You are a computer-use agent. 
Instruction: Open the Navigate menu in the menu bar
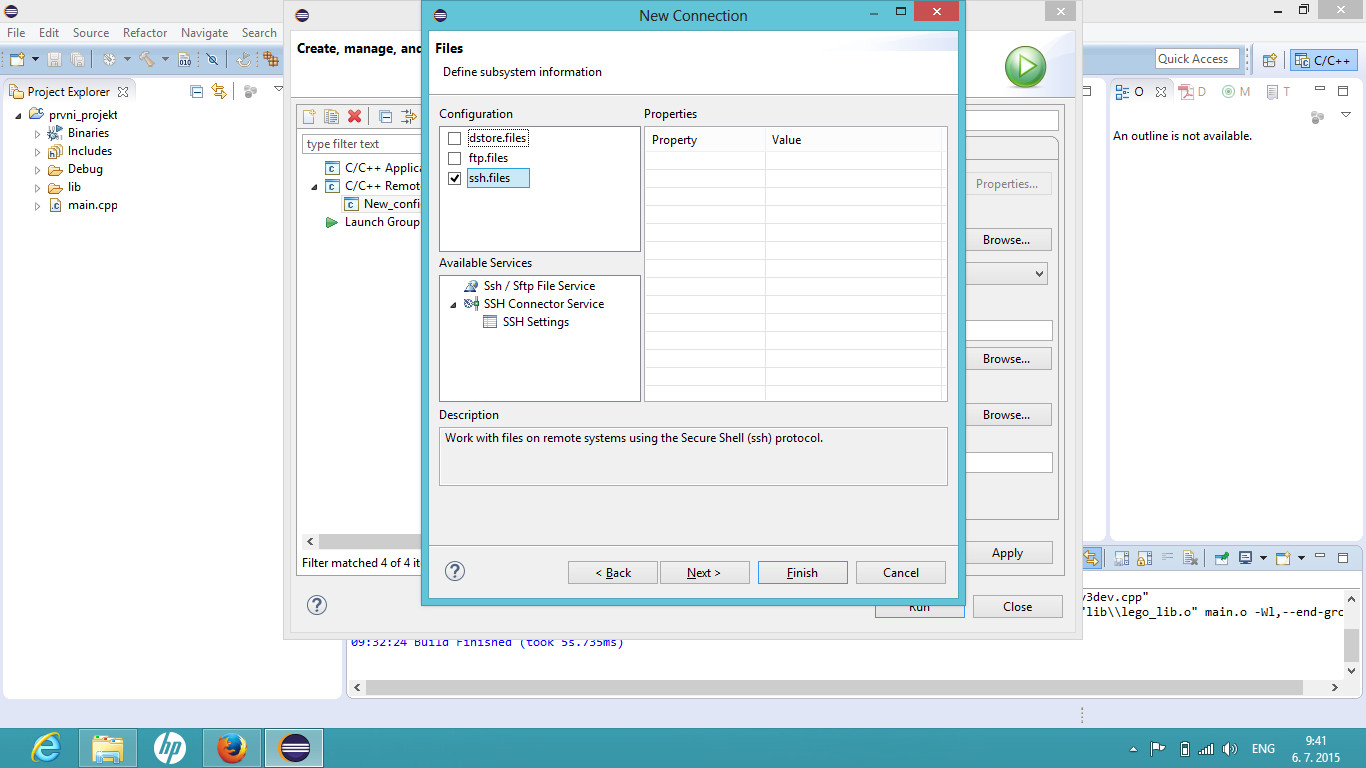tap(204, 33)
